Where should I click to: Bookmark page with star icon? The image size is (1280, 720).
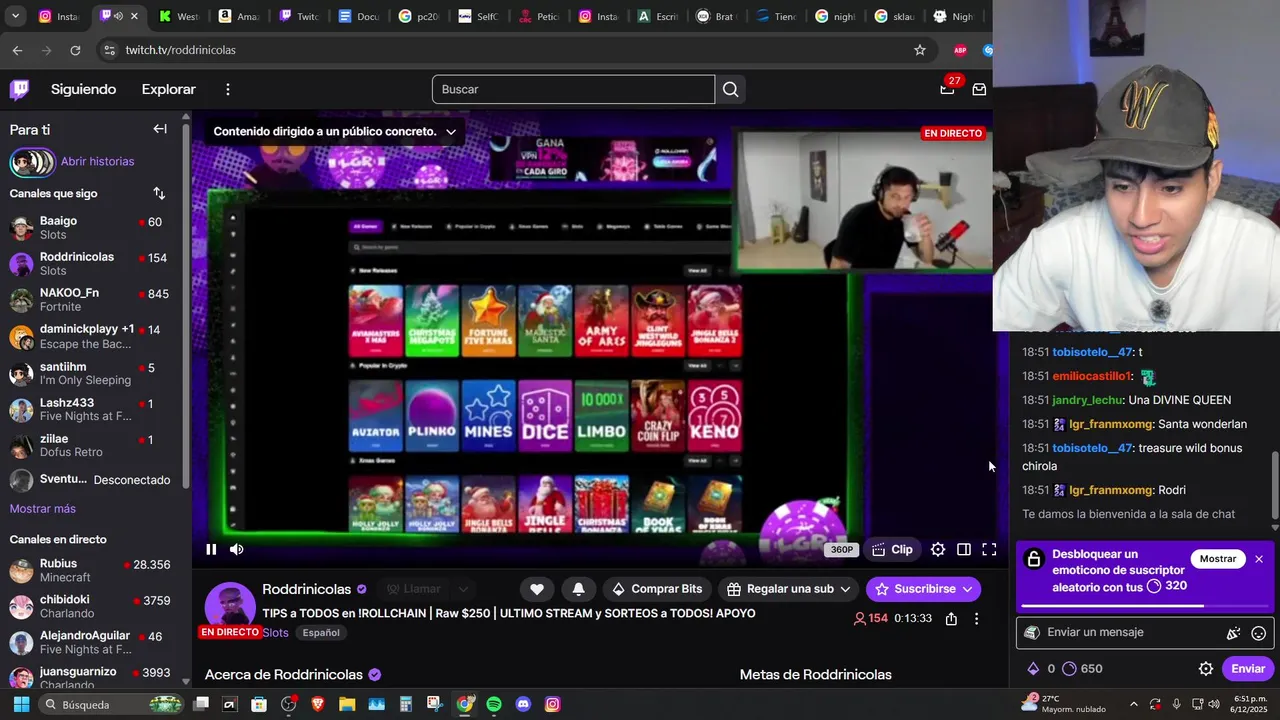tap(920, 50)
